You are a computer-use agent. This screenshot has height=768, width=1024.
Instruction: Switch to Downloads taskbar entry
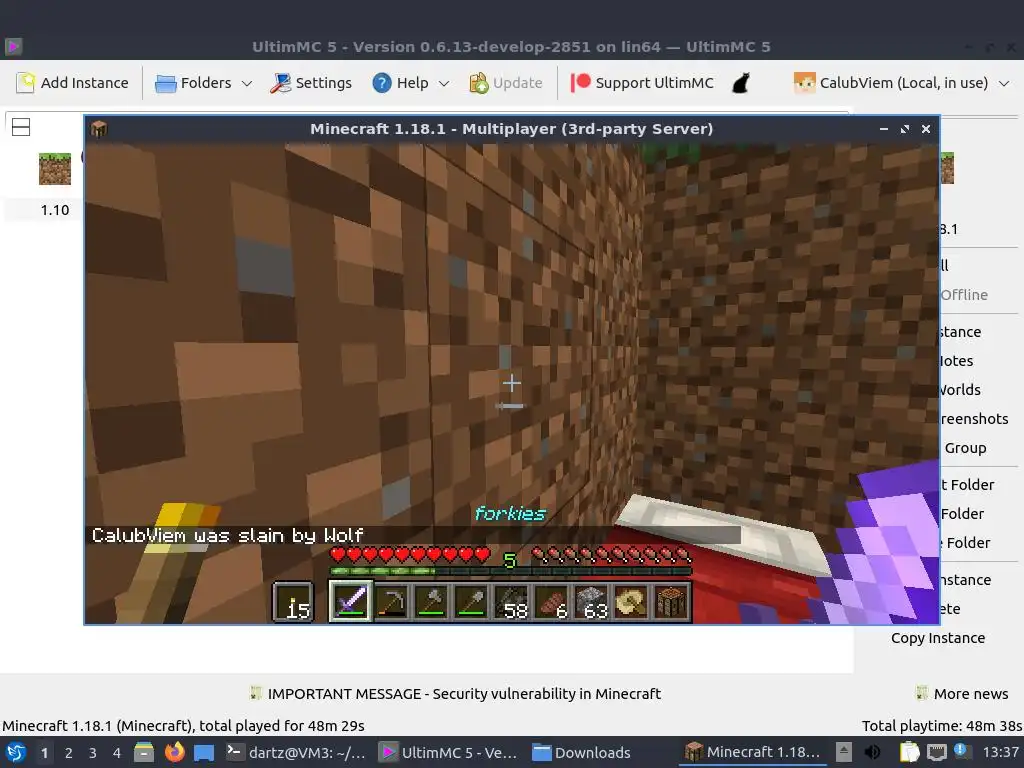pyautogui.click(x=581, y=752)
